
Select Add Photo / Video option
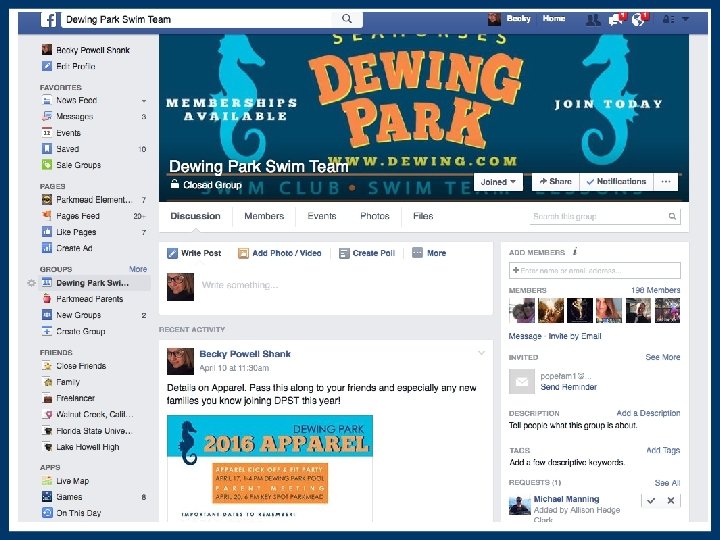pyautogui.click(x=280, y=253)
